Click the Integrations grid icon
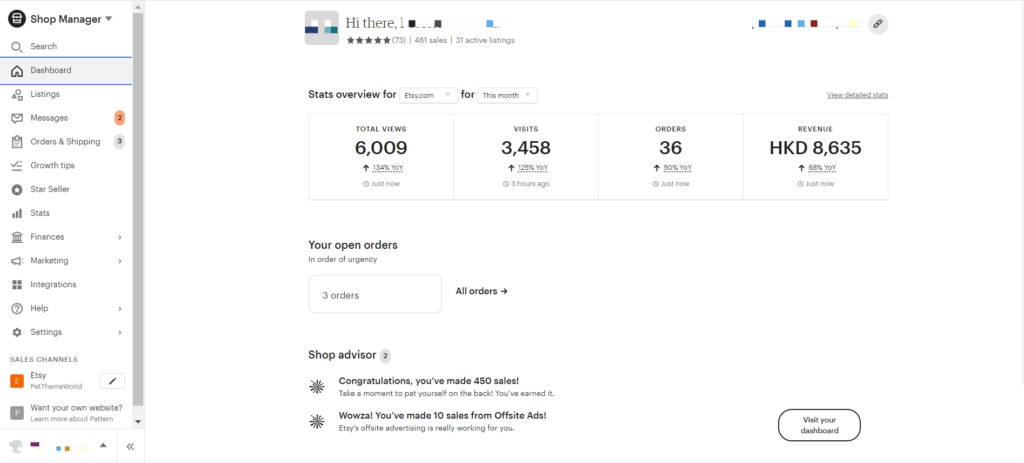This screenshot has width=1024, height=463. click(x=17, y=285)
